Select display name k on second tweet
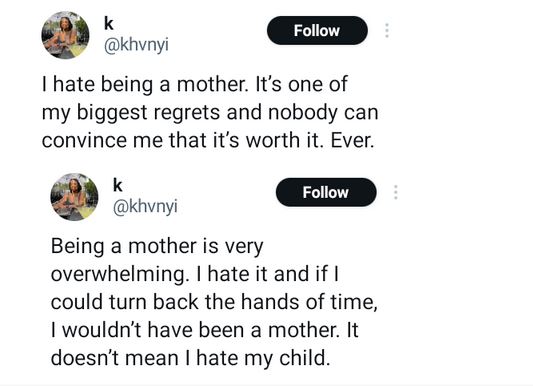Viewport: 533px width, 386px height. click(x=117, y=186)
